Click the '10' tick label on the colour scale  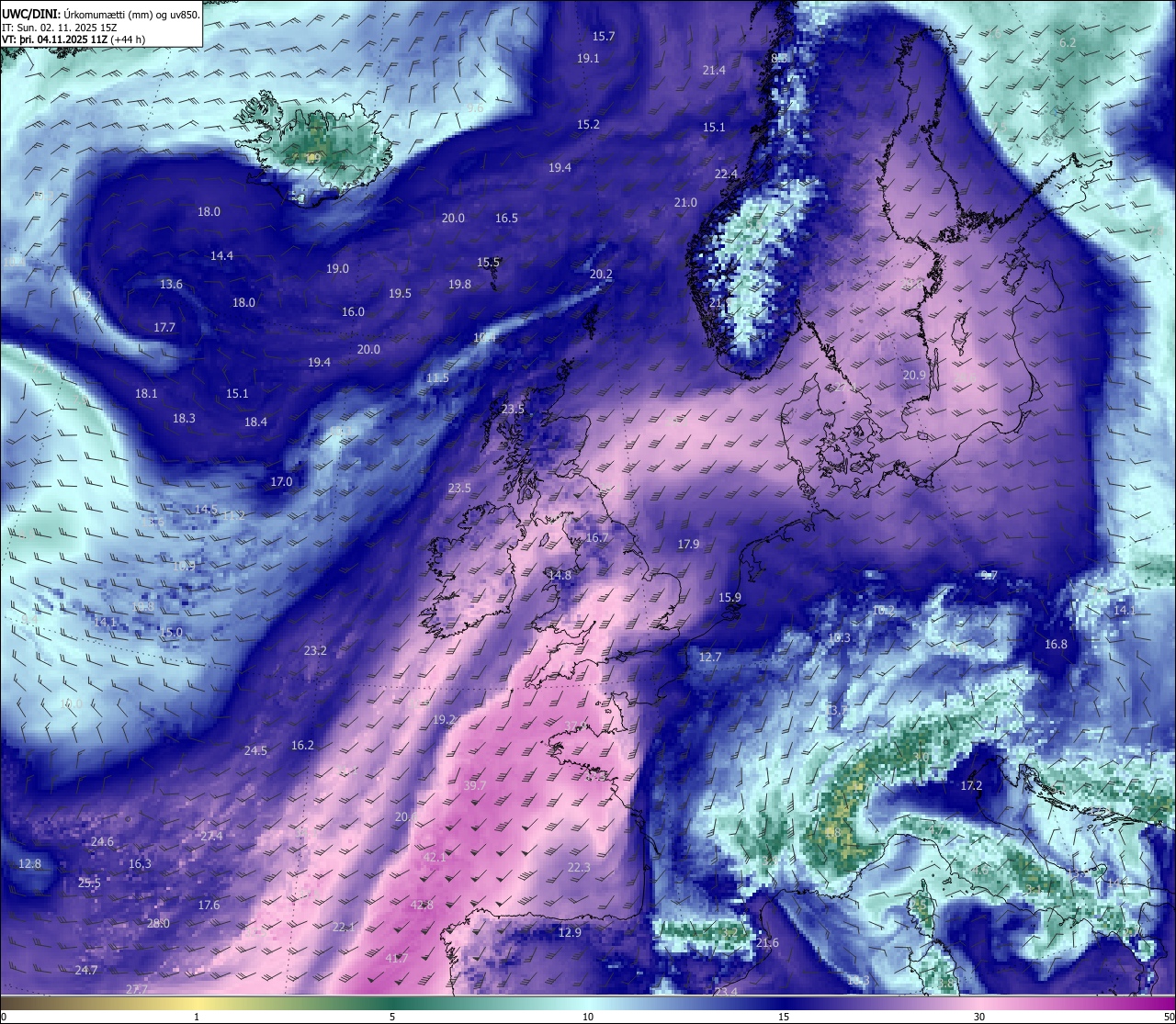click(x=588, y=1017)
